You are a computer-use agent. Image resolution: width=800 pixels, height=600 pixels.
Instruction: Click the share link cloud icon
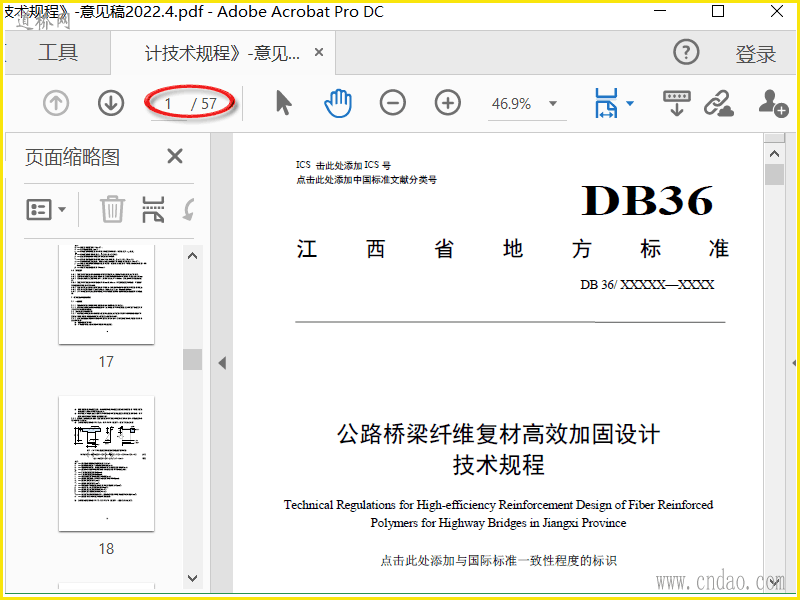718,104
